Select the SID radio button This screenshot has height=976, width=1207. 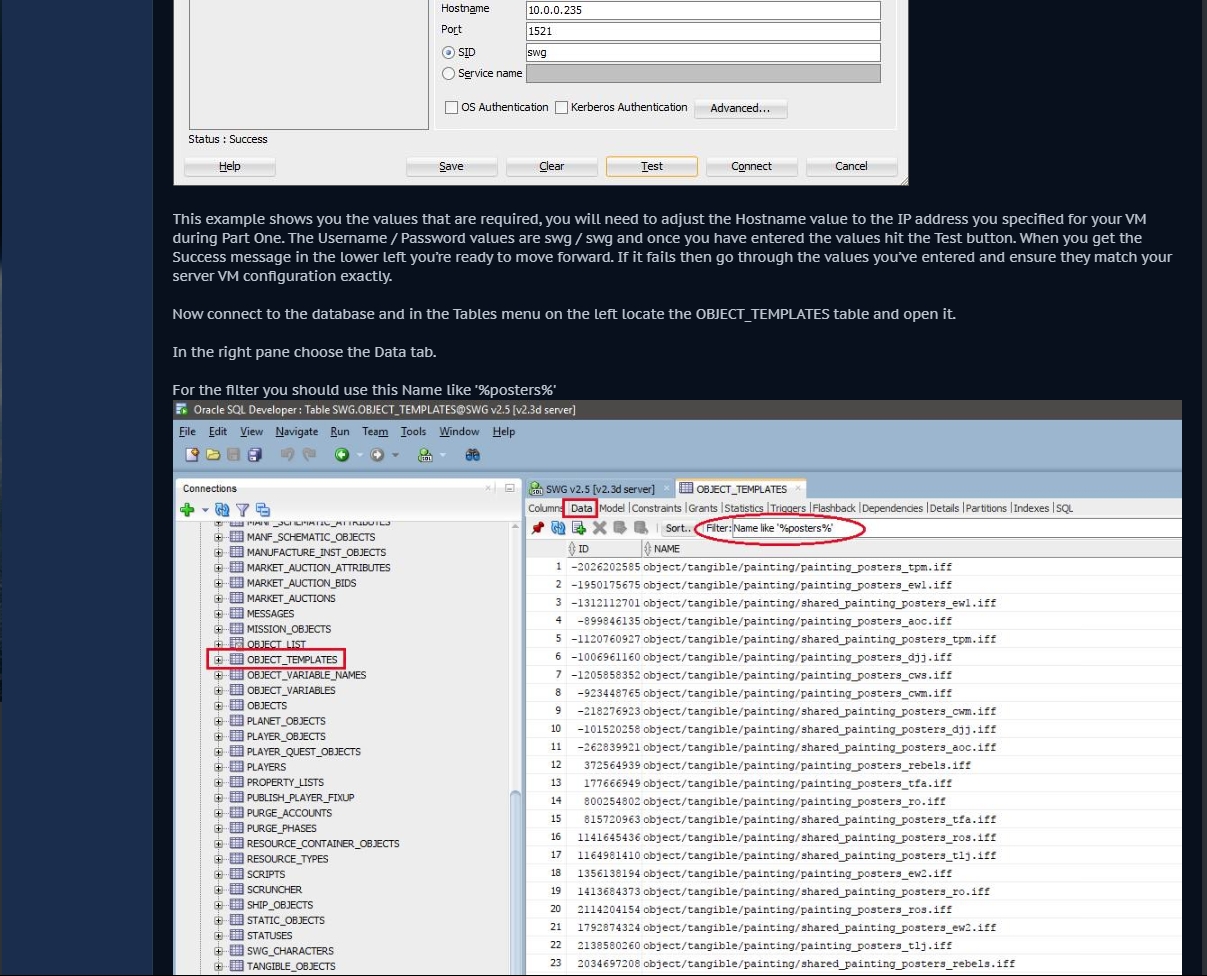[x=448, y=52]
